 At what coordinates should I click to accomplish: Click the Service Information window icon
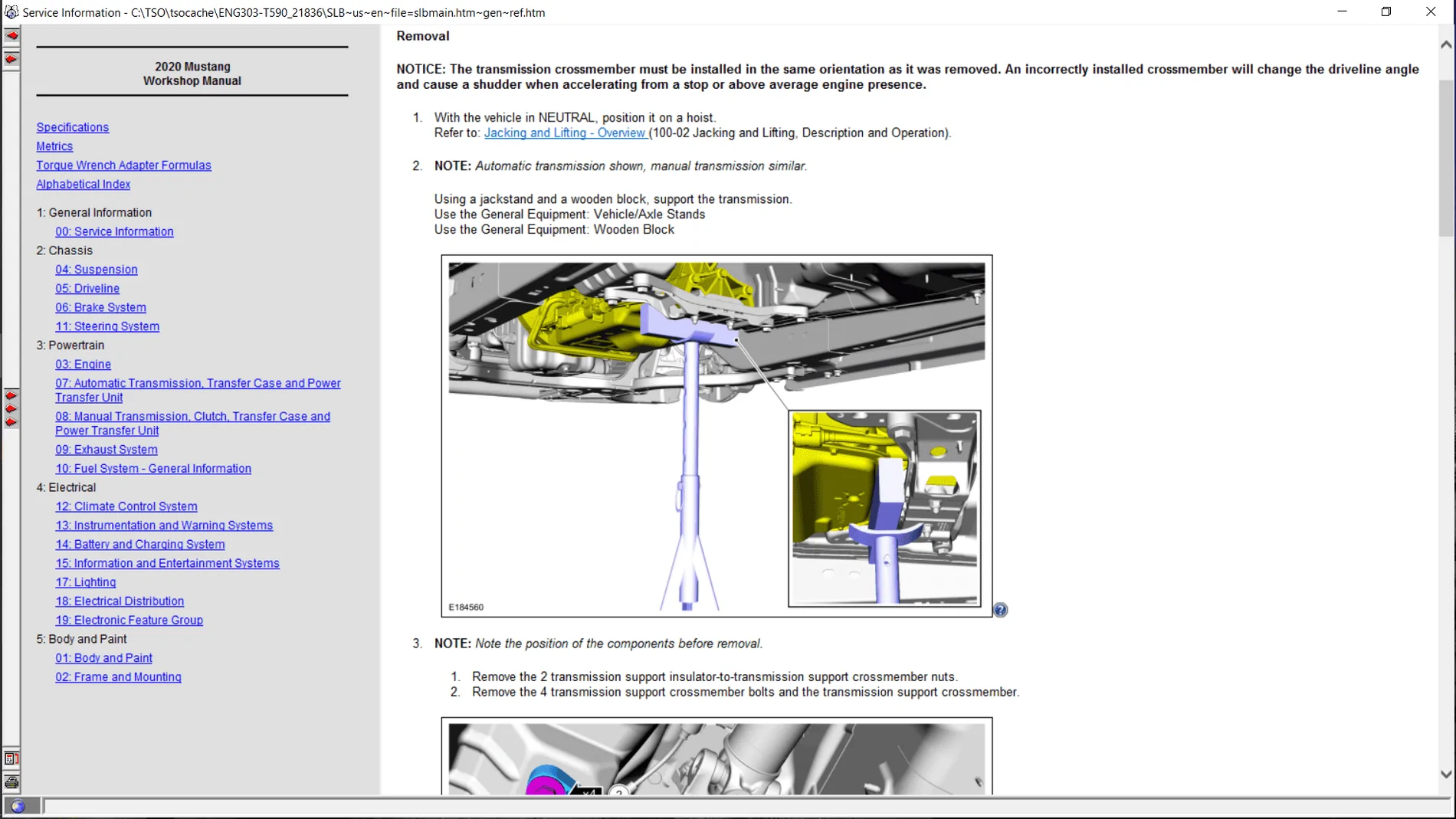[x=11, y=12]
